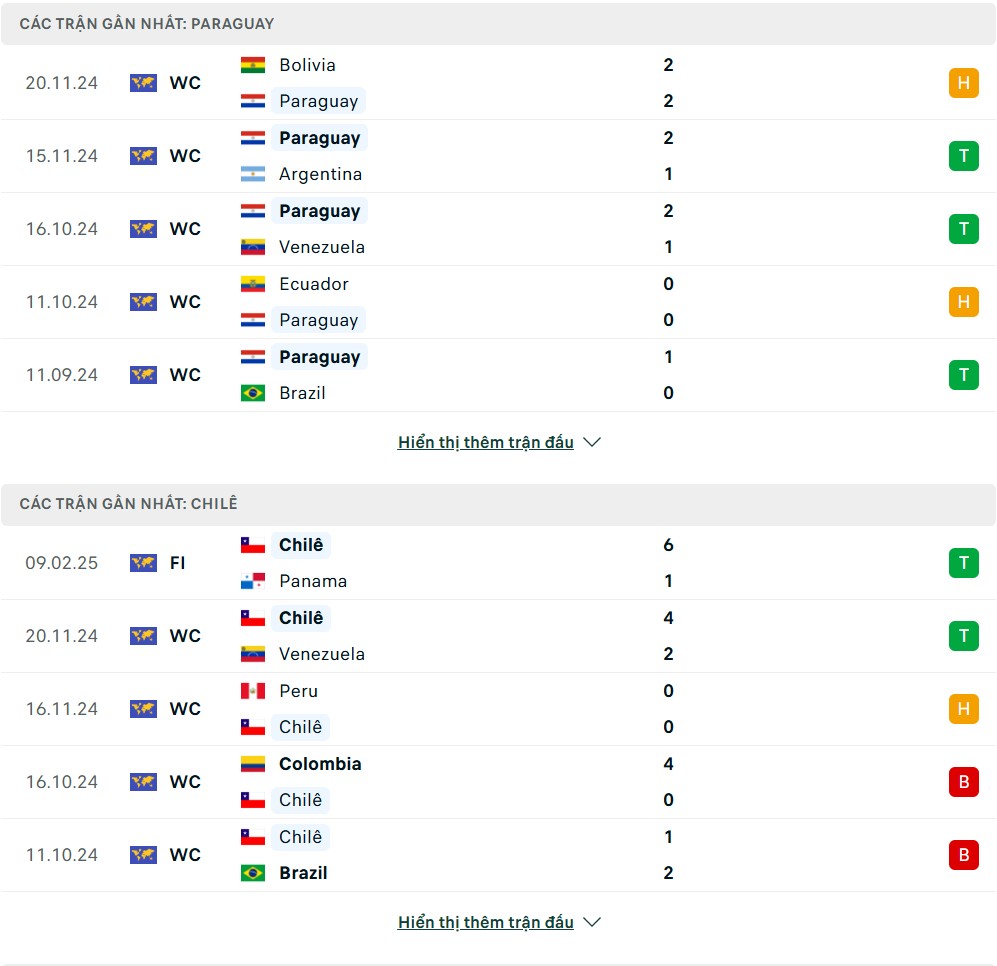The width and height of the screenshot is (997, 966).
Task: Open the Paraguay vs Brazil match row
Action: pyautogui.click(x=498, y=375)
